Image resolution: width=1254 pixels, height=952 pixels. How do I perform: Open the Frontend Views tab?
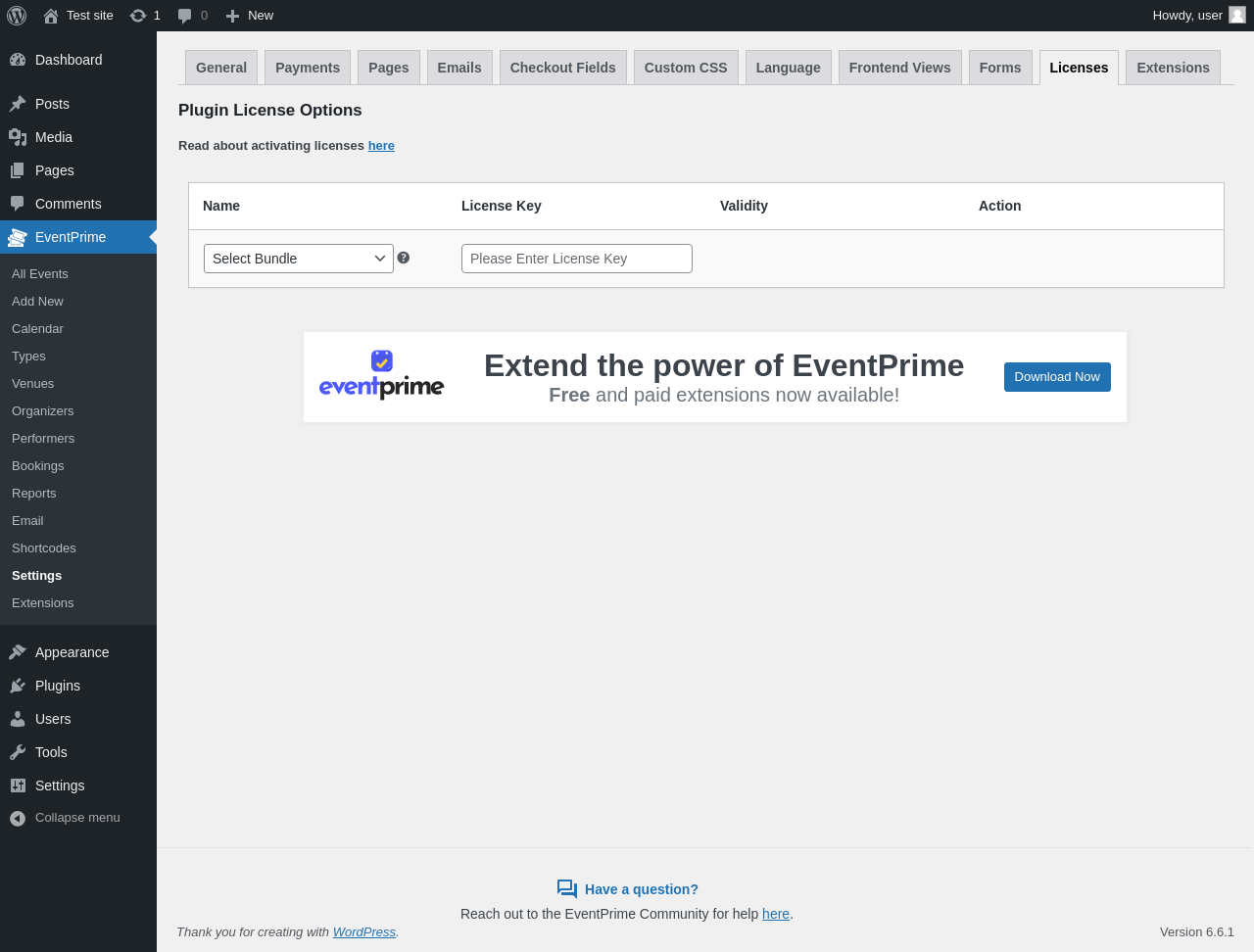tap(900, 68)
